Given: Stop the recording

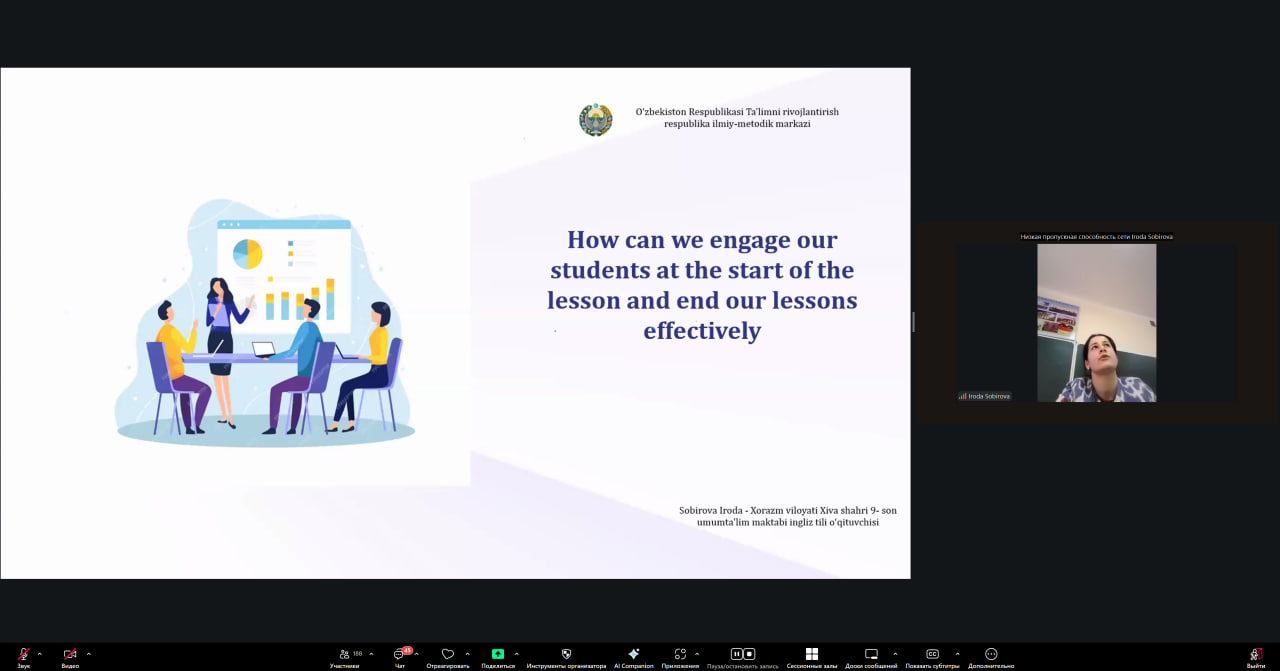Looking at the screenshot, I should tap(749, 654).
